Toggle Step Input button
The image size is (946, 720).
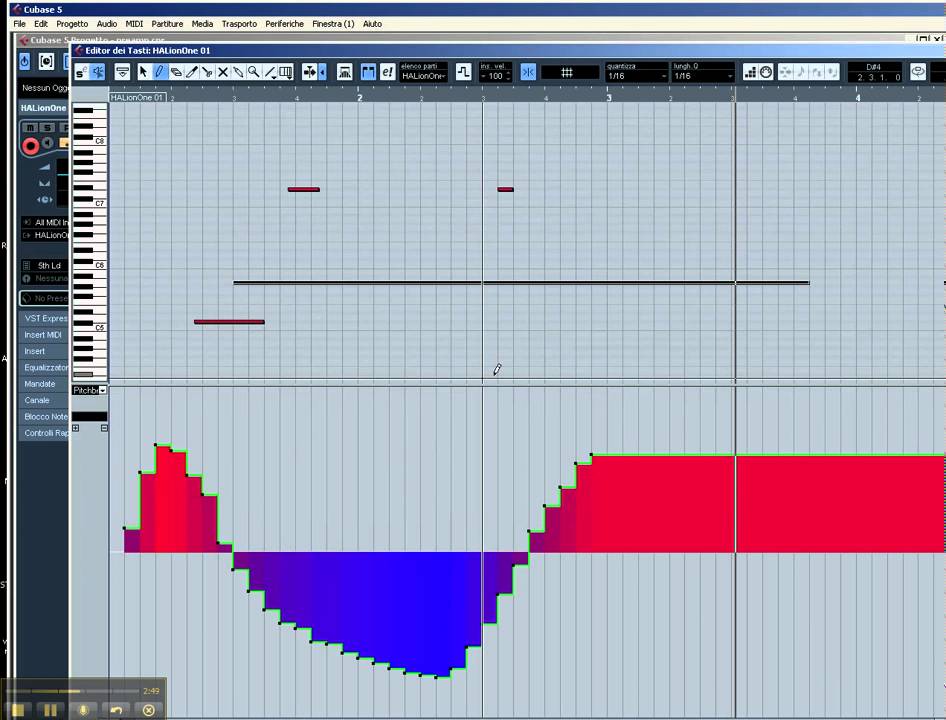(750, 72)
